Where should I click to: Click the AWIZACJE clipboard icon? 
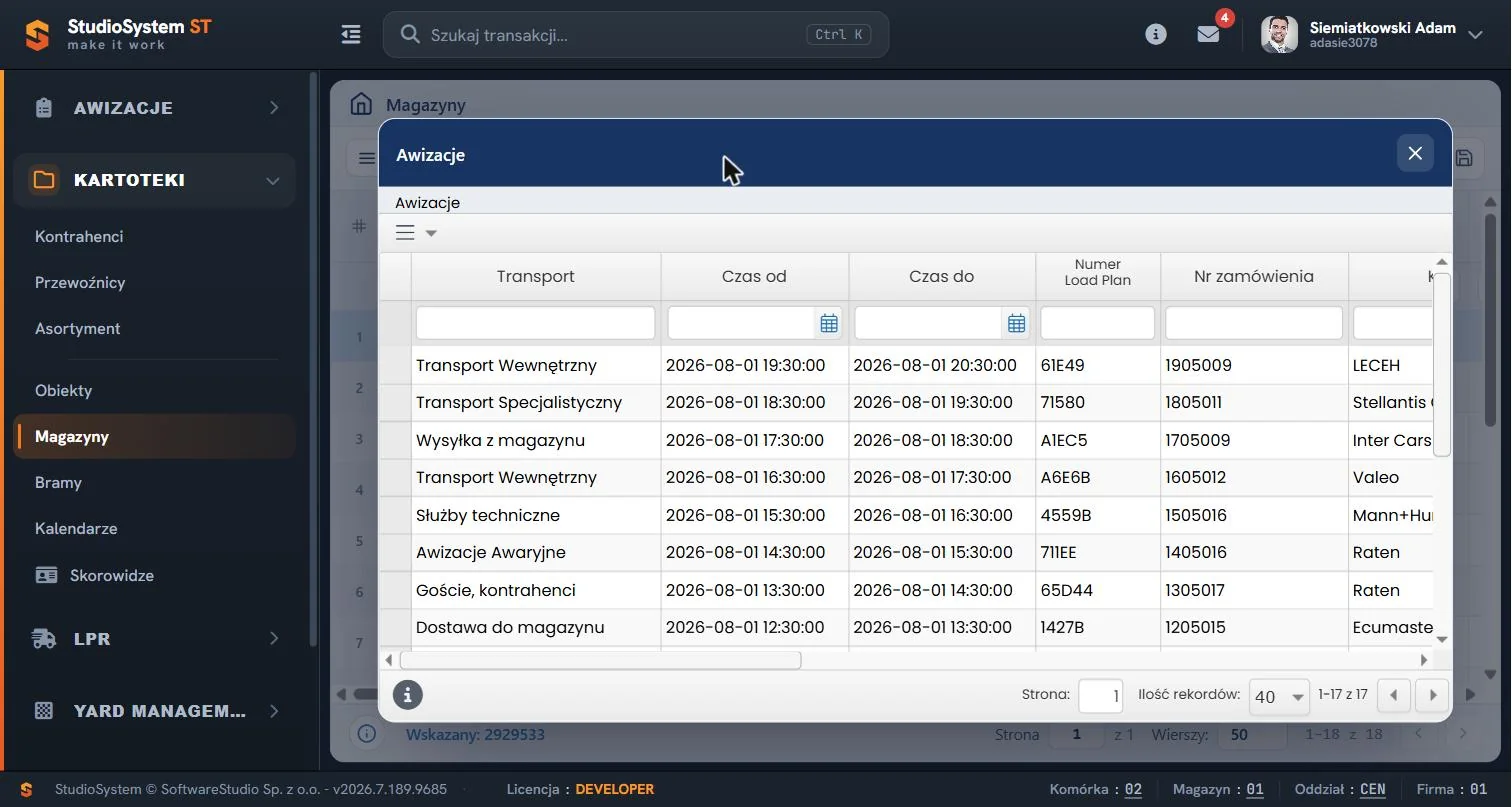43,108
